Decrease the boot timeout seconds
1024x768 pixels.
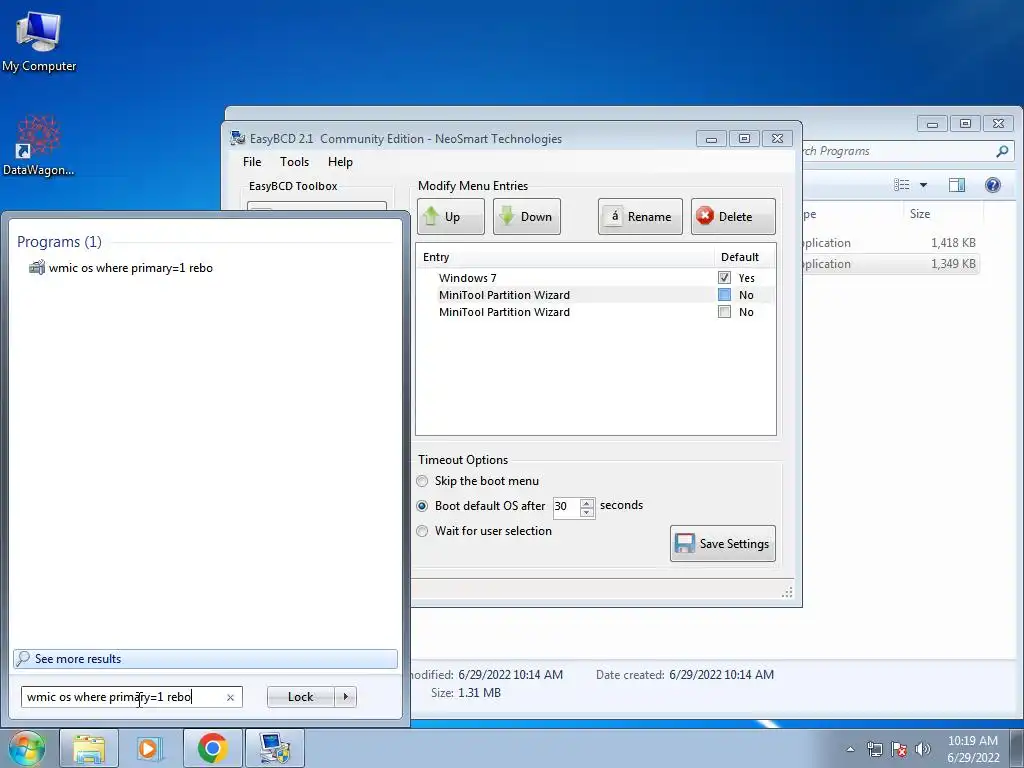click(587, 511)
